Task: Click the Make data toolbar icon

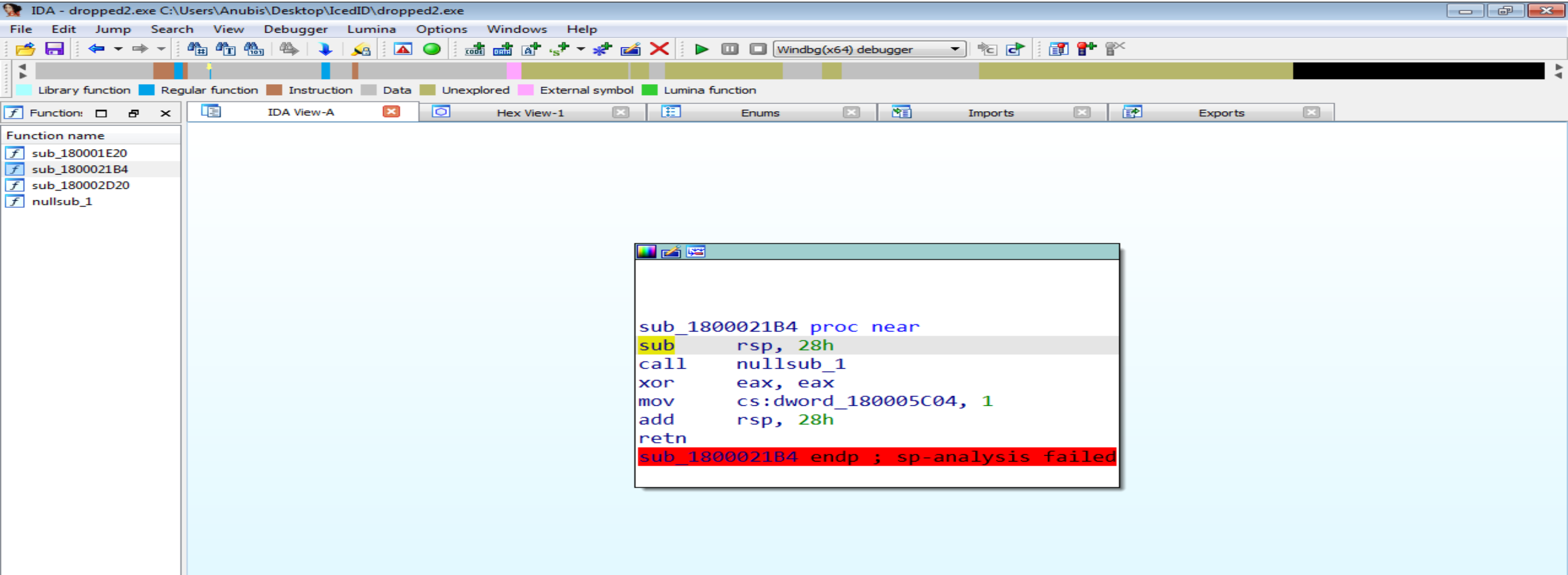Action: [502, 49]
